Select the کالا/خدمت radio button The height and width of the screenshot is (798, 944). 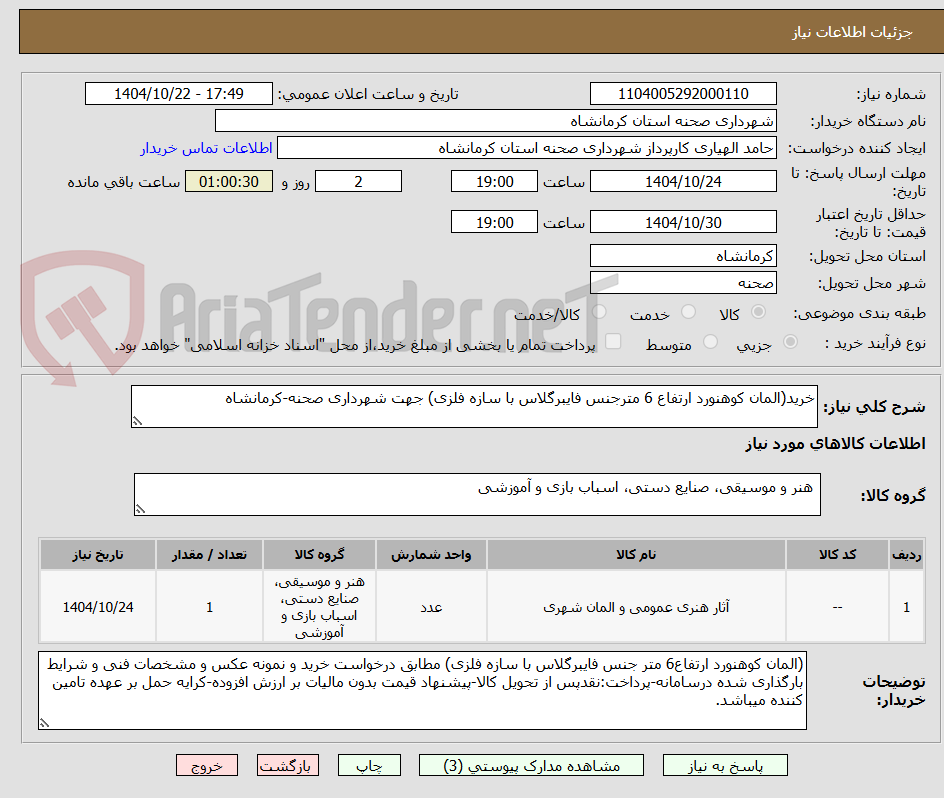click(599, 312)
